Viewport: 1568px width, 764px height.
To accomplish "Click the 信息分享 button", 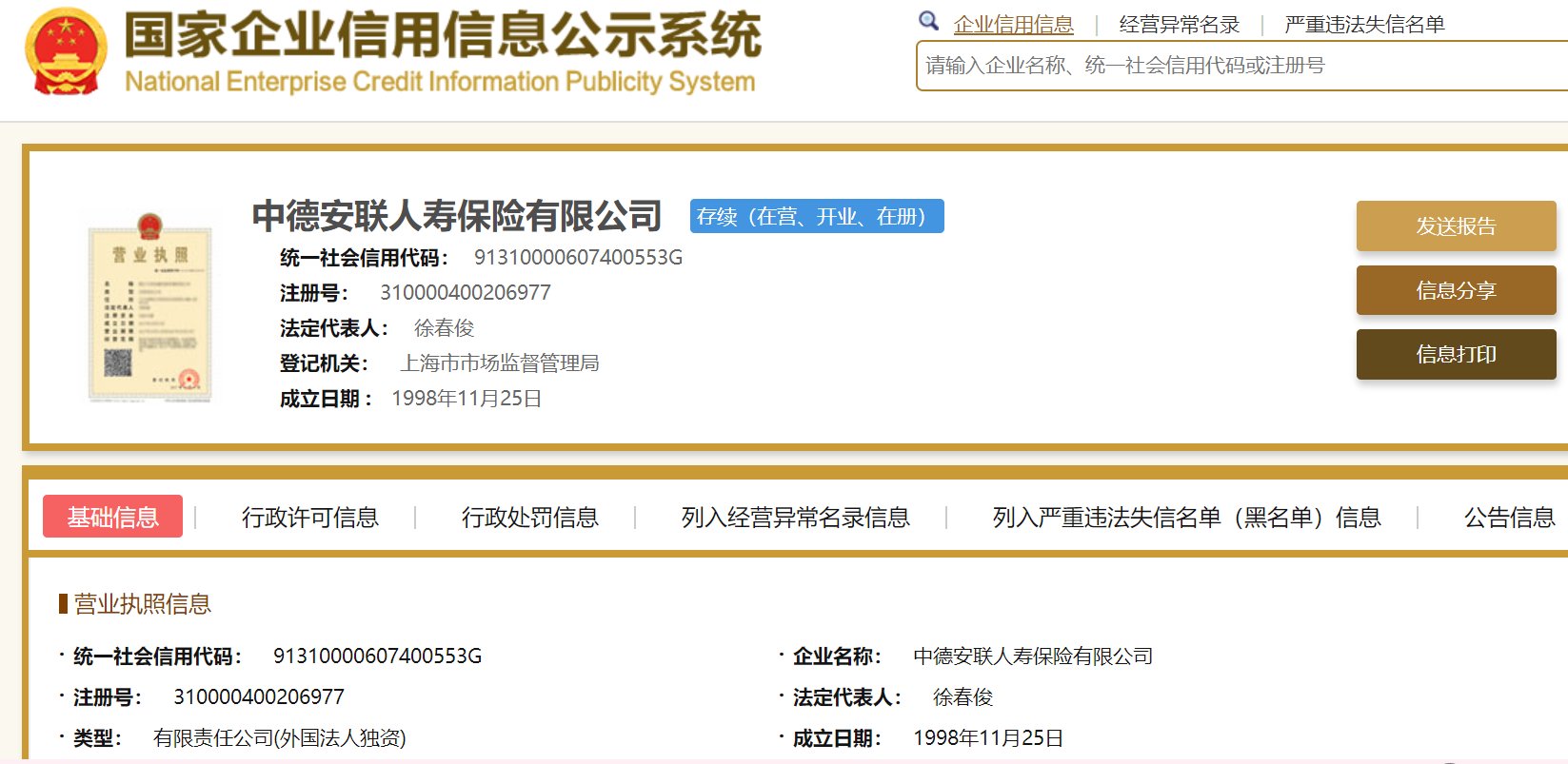I will 1456,290.
